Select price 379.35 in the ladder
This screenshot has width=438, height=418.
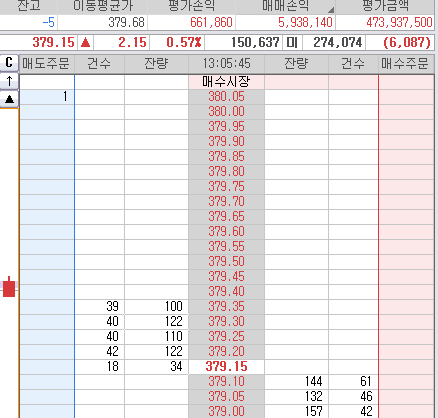pyautogui.click(x=226, y=307)
